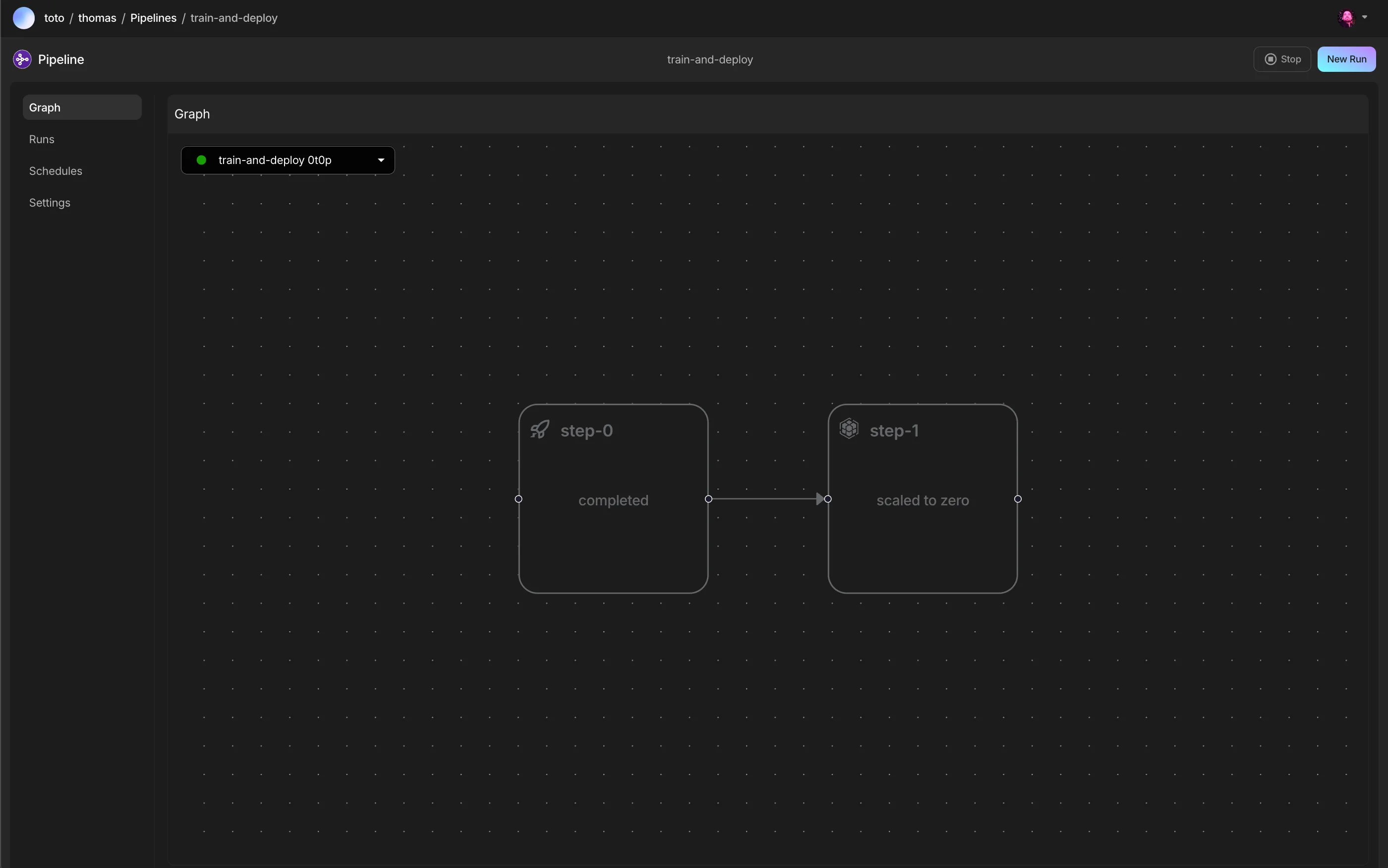
Task: Start a New Run
Action: 1347,59
